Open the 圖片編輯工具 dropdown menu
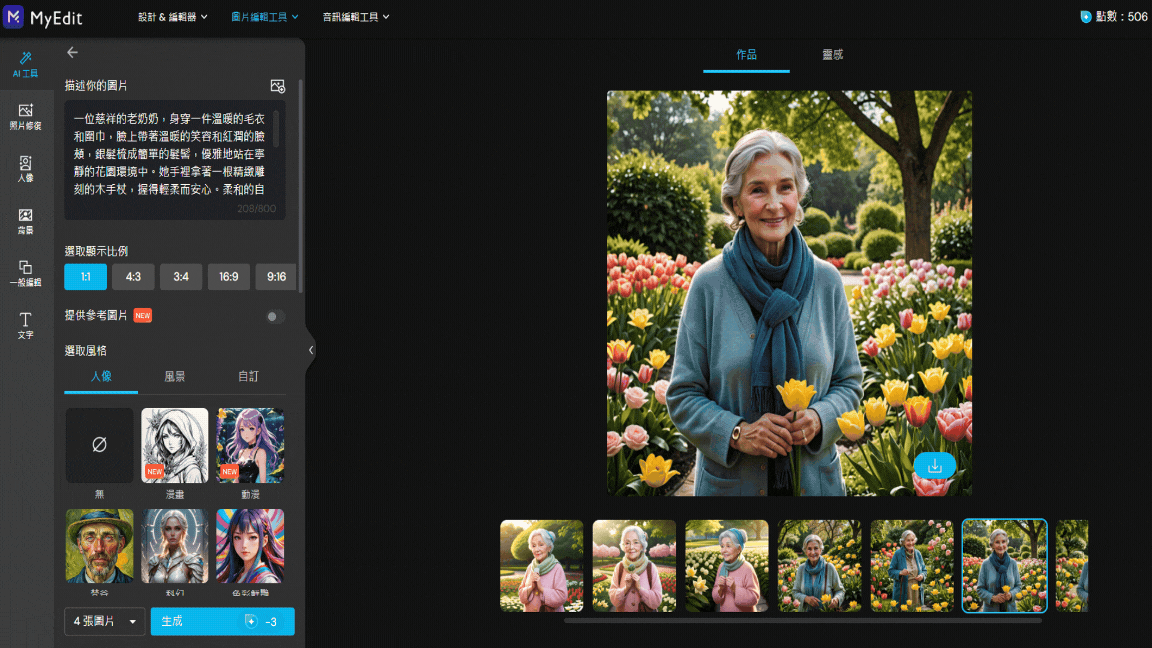The image size is (1152, 648). (264, 17)
